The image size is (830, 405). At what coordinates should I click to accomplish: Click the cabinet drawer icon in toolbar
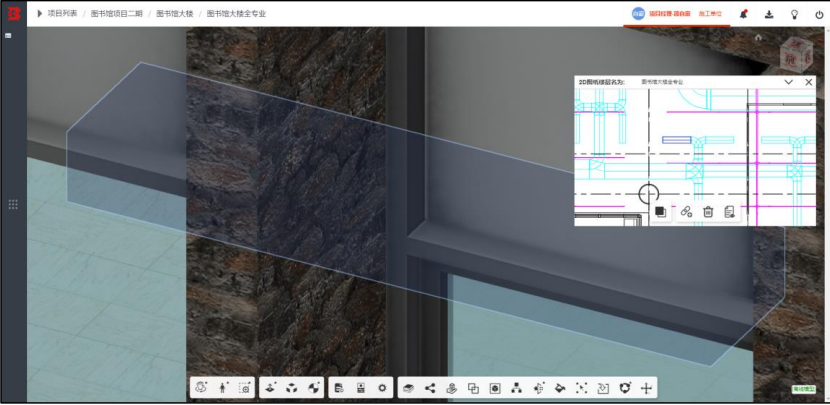tap(361, 388)
